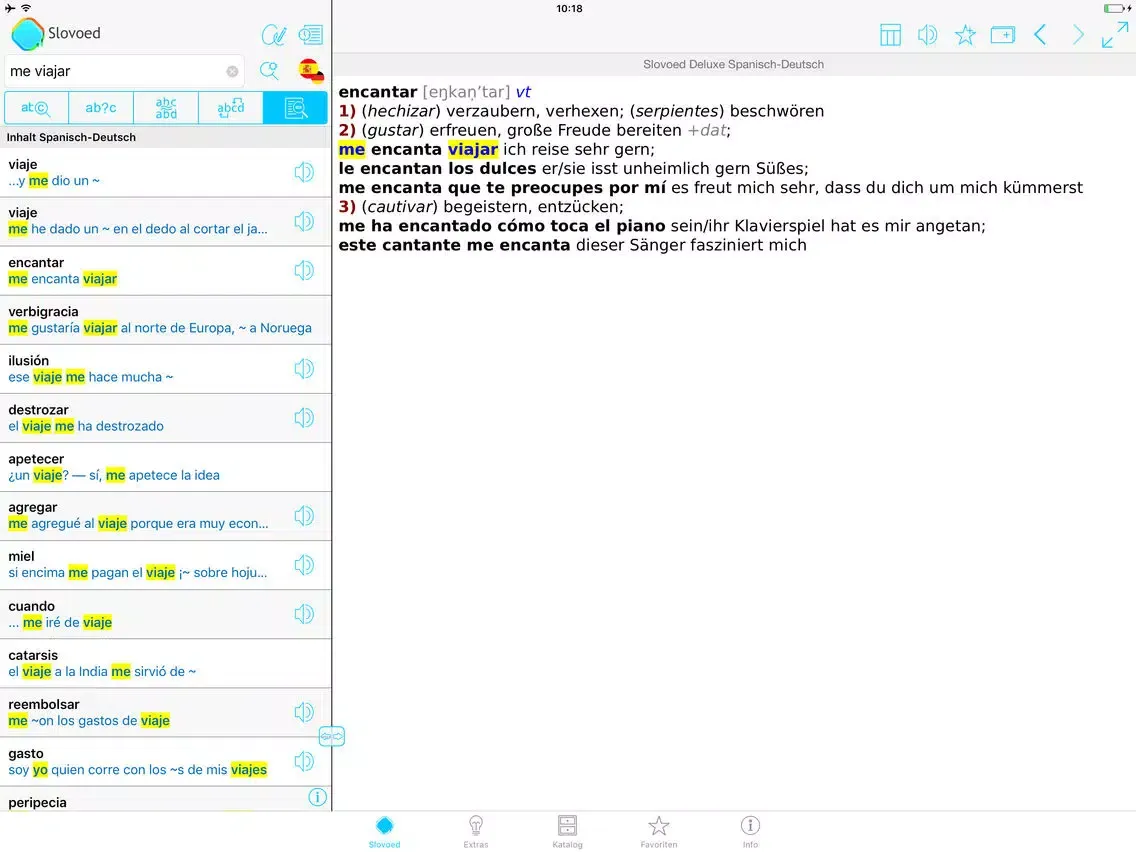Open the Info bottom tab
Viewport: 1136px width, 852px height.
[750, 832]
